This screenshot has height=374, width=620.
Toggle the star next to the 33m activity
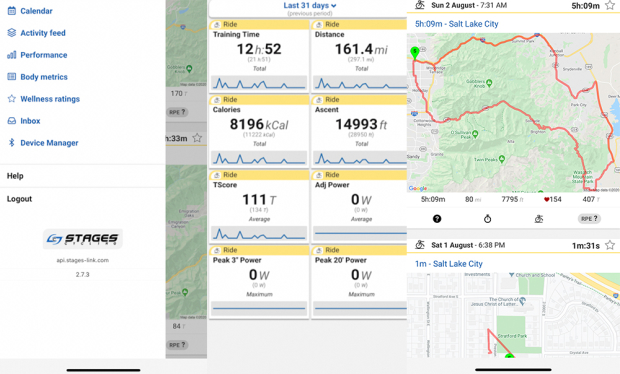point(197,138)
